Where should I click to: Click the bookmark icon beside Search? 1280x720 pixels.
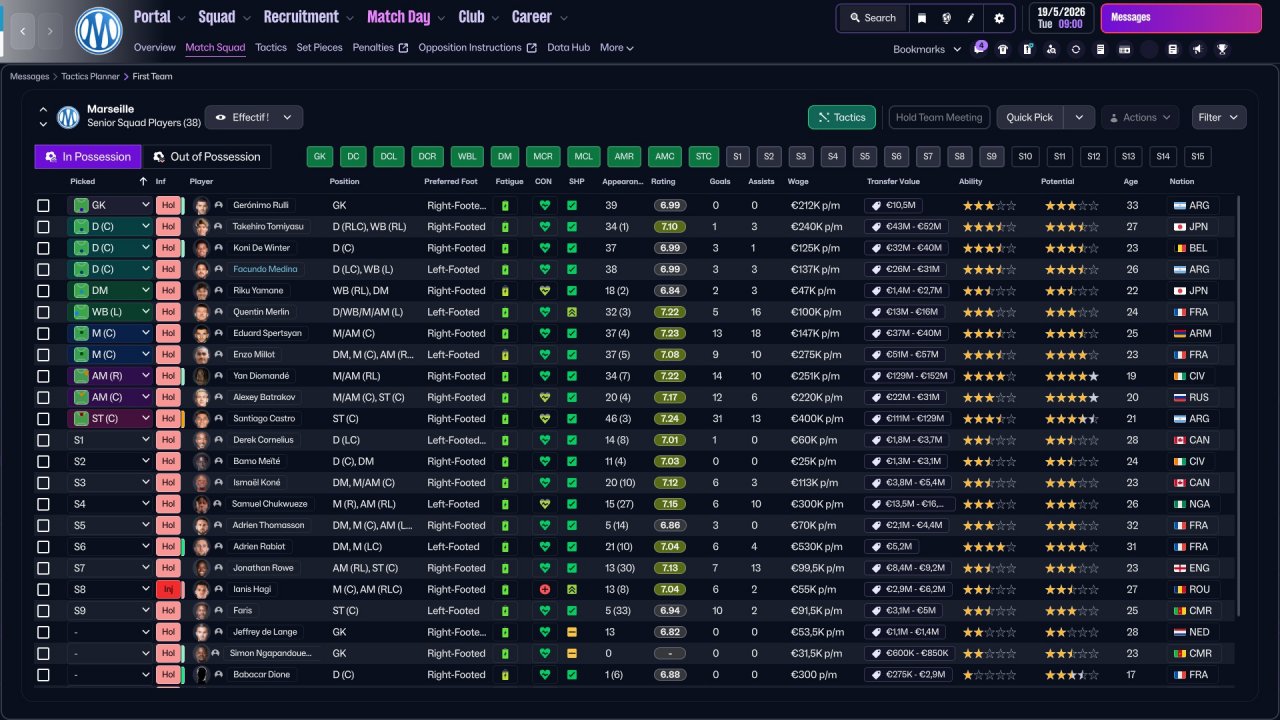[922, 18]
